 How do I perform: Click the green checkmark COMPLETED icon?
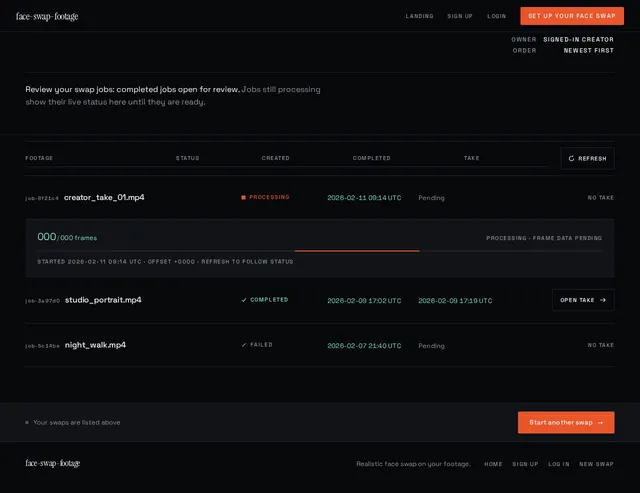click(x=244, y=300)
